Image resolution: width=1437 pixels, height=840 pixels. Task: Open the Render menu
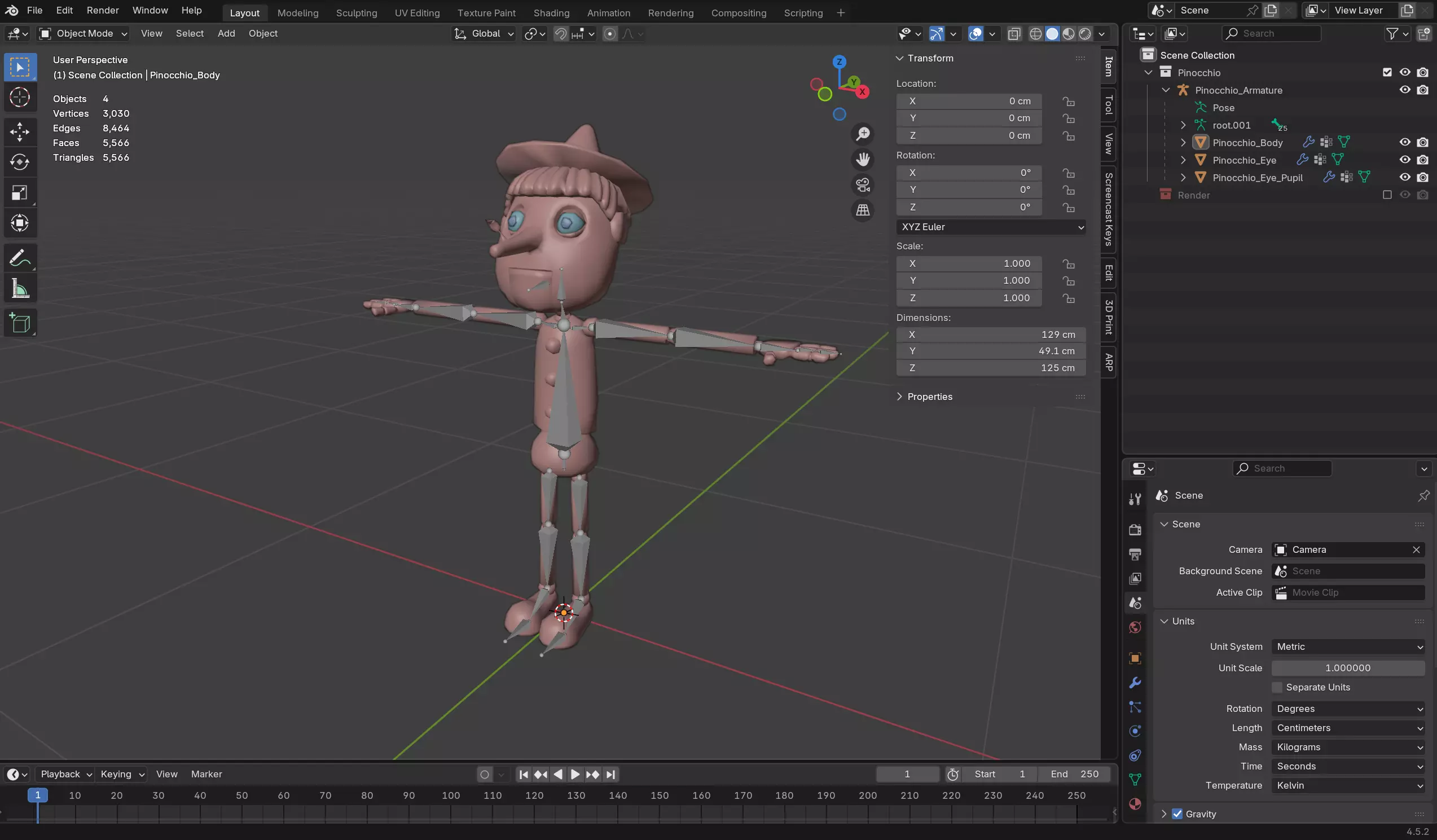103,10
